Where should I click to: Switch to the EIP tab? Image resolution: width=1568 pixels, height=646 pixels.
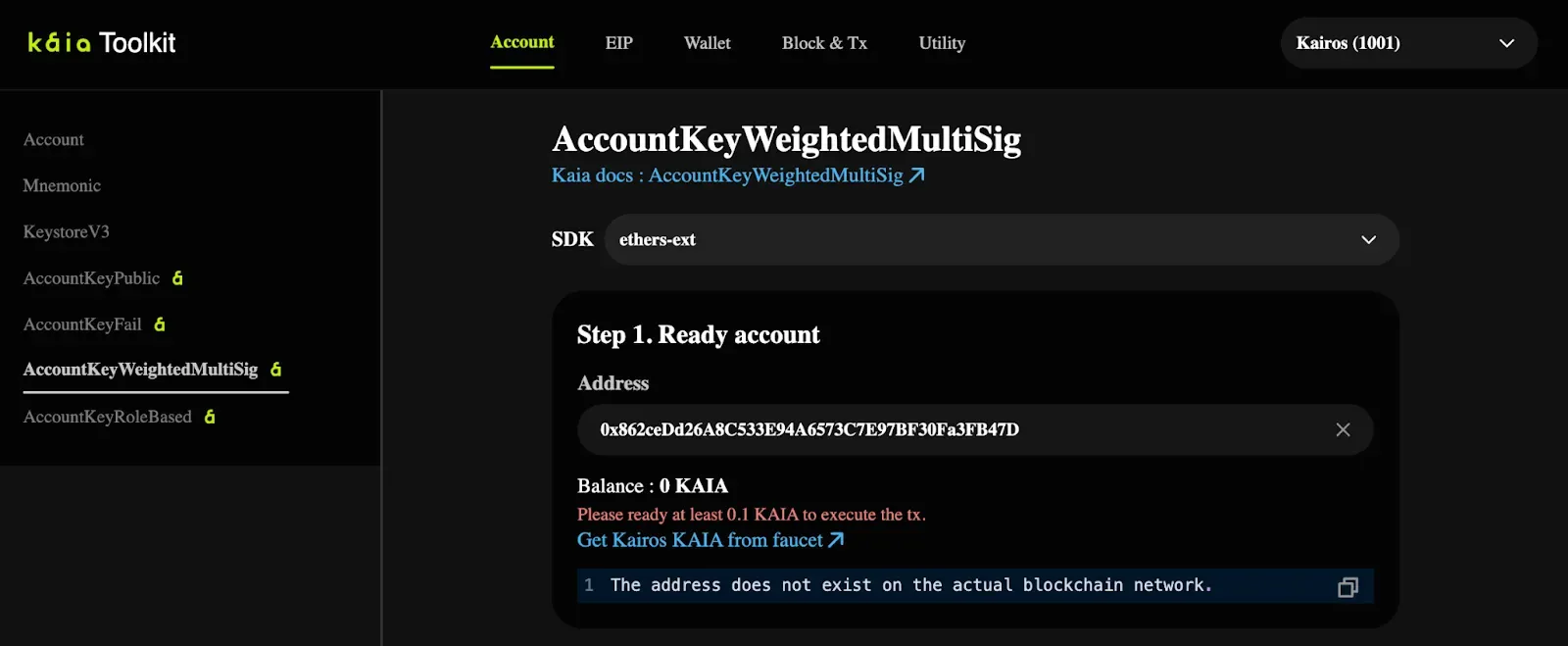pyautogui.click(x=618, y=43)
